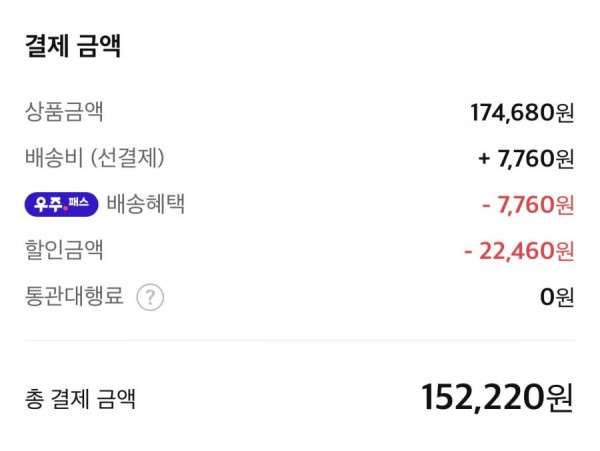Click the red - 7,760원 shipping benefit
600x451 pixels.
click(528, 205)
